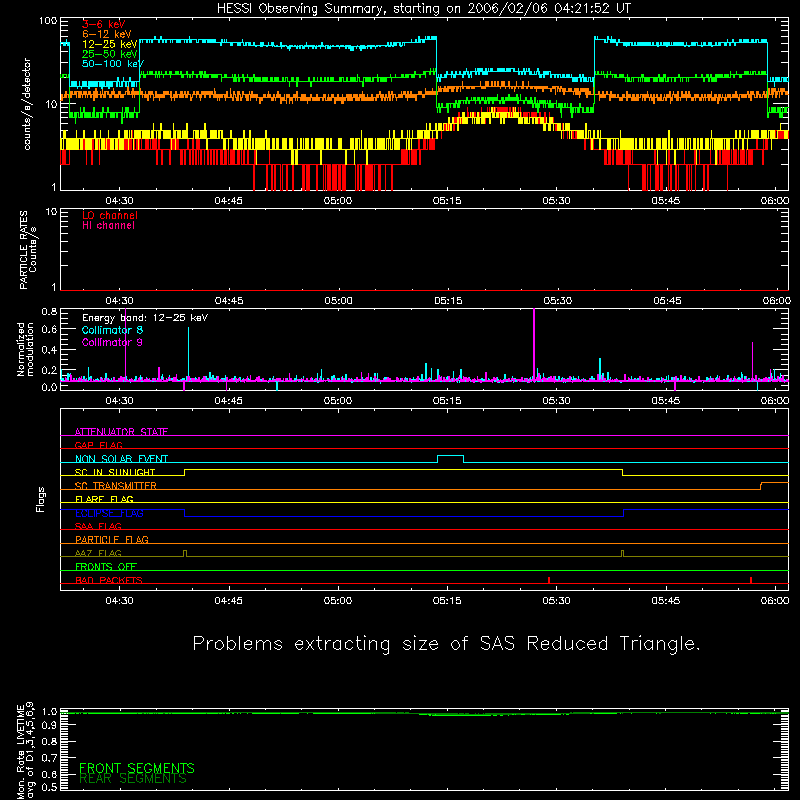
Task: Click the tall magenta Collimator 9 spike near 05:27
Action: pos(534,344)
